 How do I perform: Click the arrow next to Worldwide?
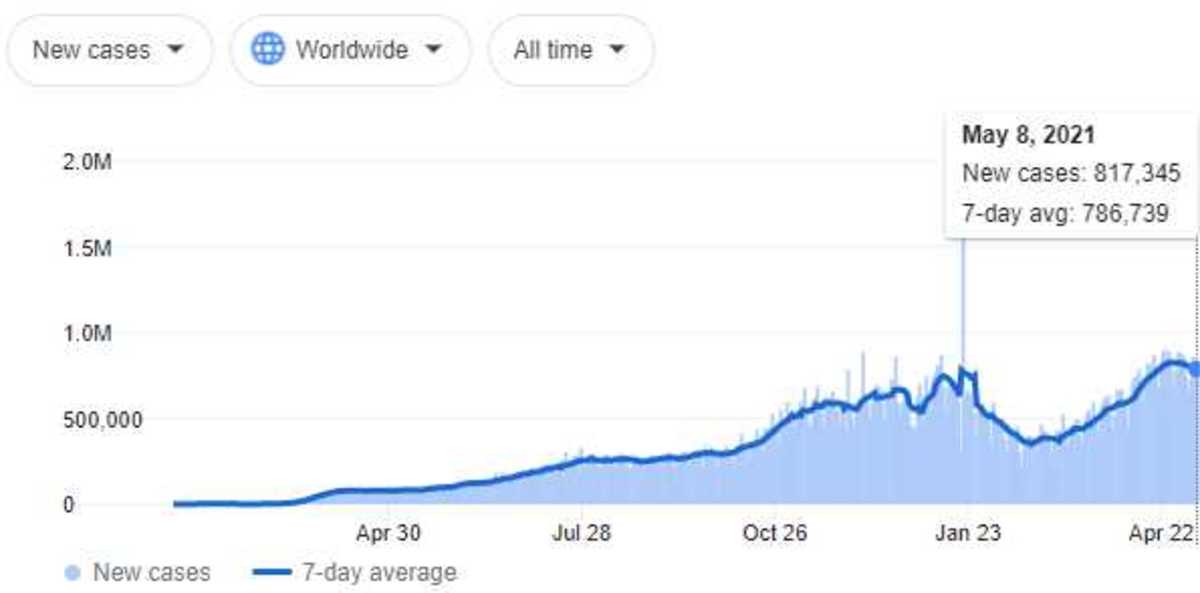point(433,49)
